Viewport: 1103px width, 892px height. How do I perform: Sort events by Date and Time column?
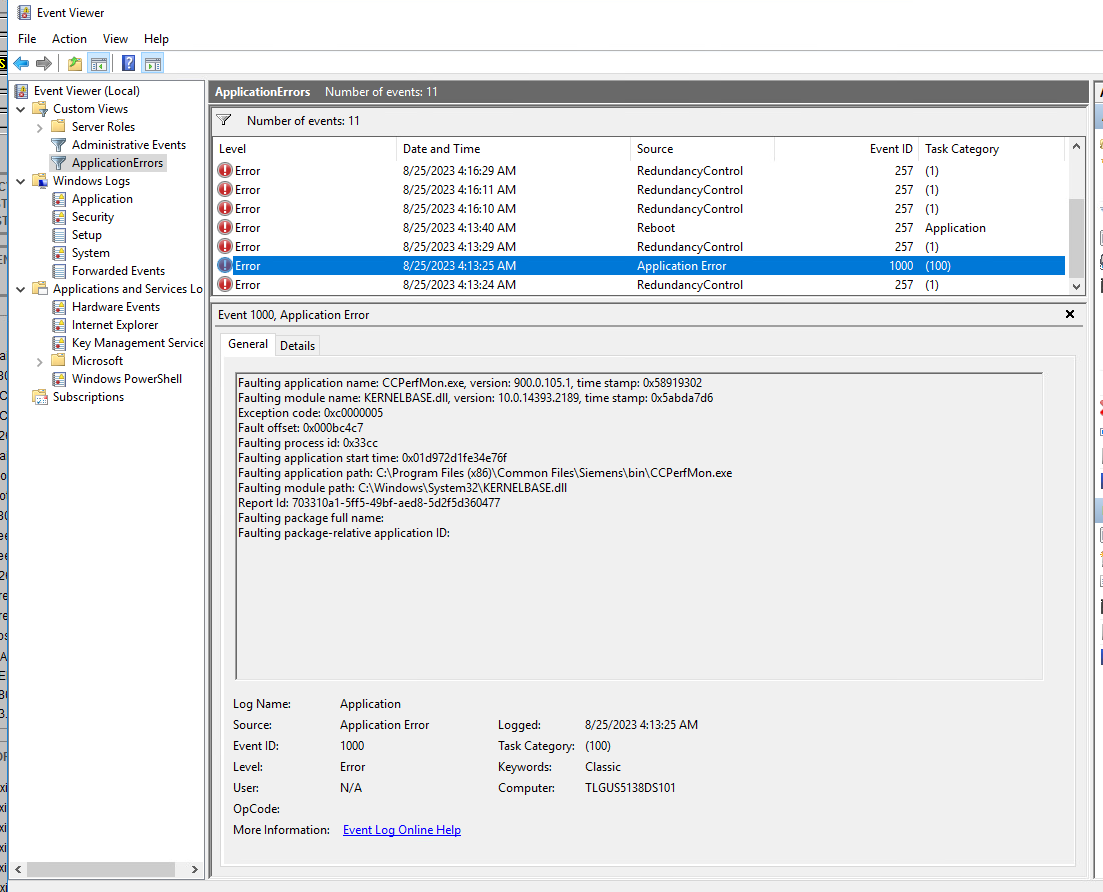441,149
